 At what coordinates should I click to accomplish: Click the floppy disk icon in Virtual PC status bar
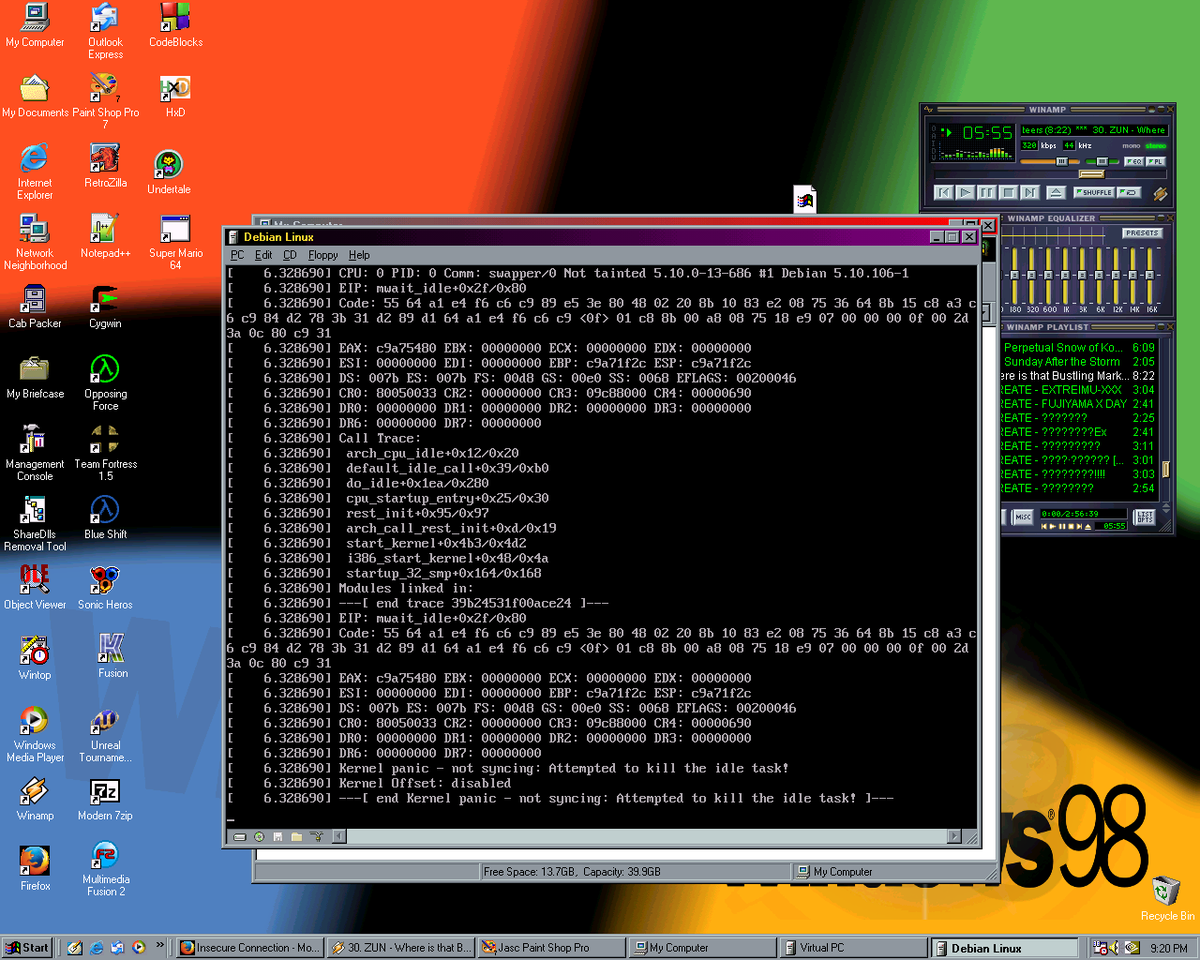[x=277, y=837]
